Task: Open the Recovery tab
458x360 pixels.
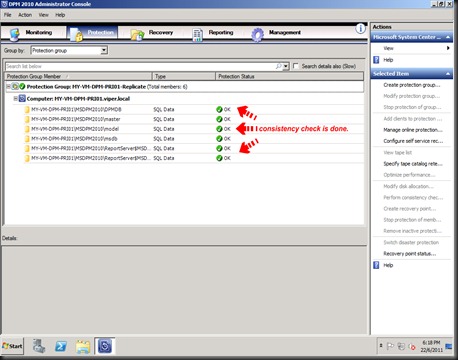Action: click(153, 33)
